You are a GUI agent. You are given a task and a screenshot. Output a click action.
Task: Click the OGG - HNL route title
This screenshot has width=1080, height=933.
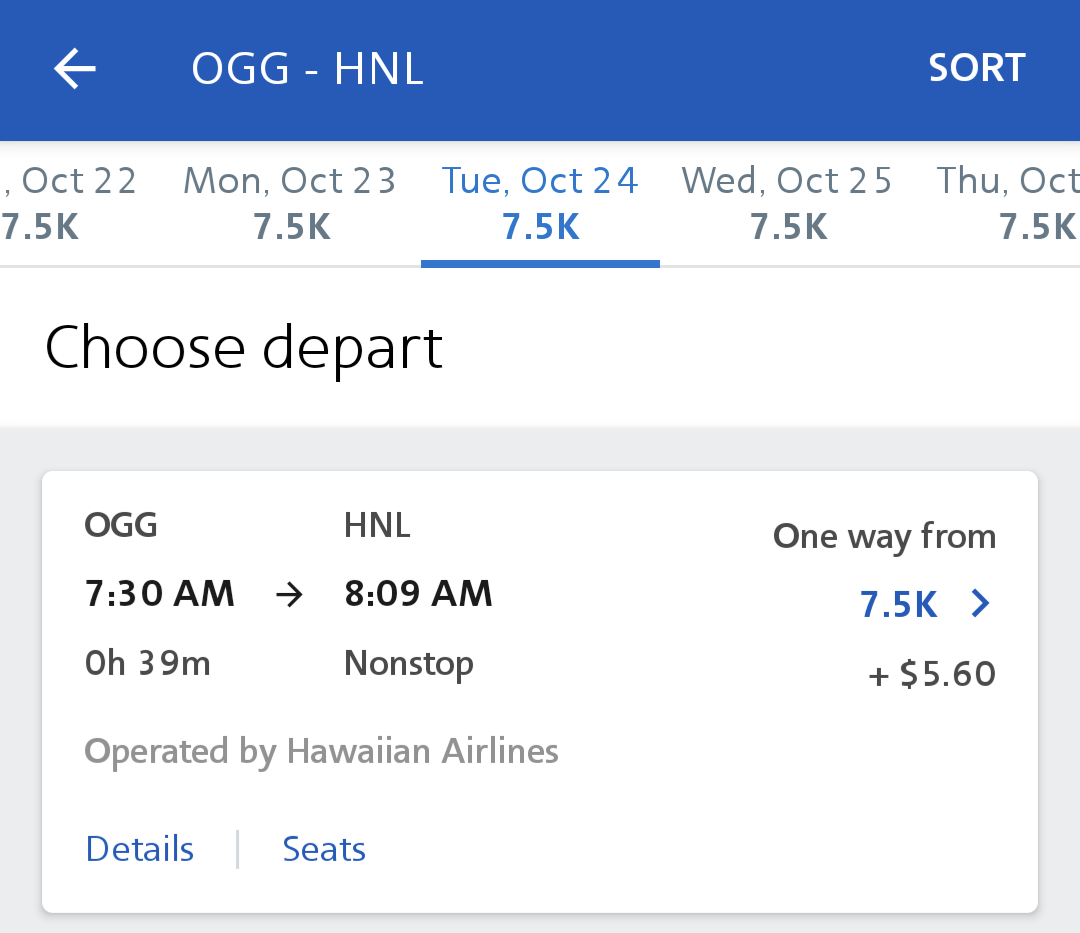point(307,69)
